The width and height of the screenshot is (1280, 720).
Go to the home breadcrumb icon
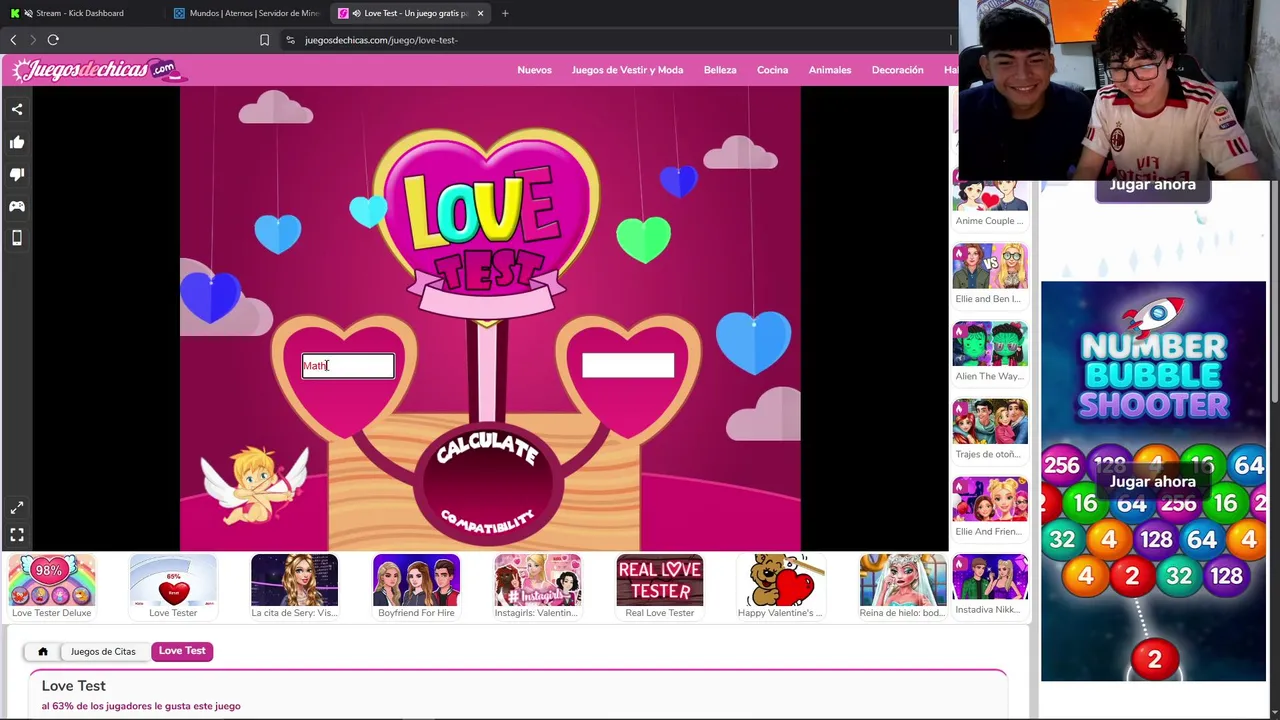(43, 652)
